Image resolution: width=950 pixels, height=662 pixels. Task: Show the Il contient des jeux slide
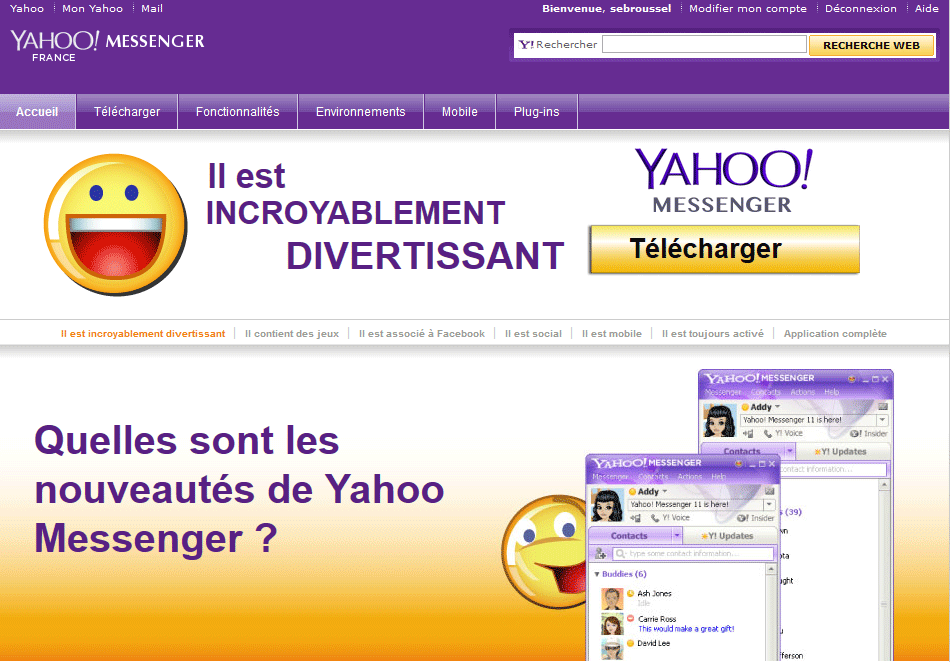click(x=291, y=334)
